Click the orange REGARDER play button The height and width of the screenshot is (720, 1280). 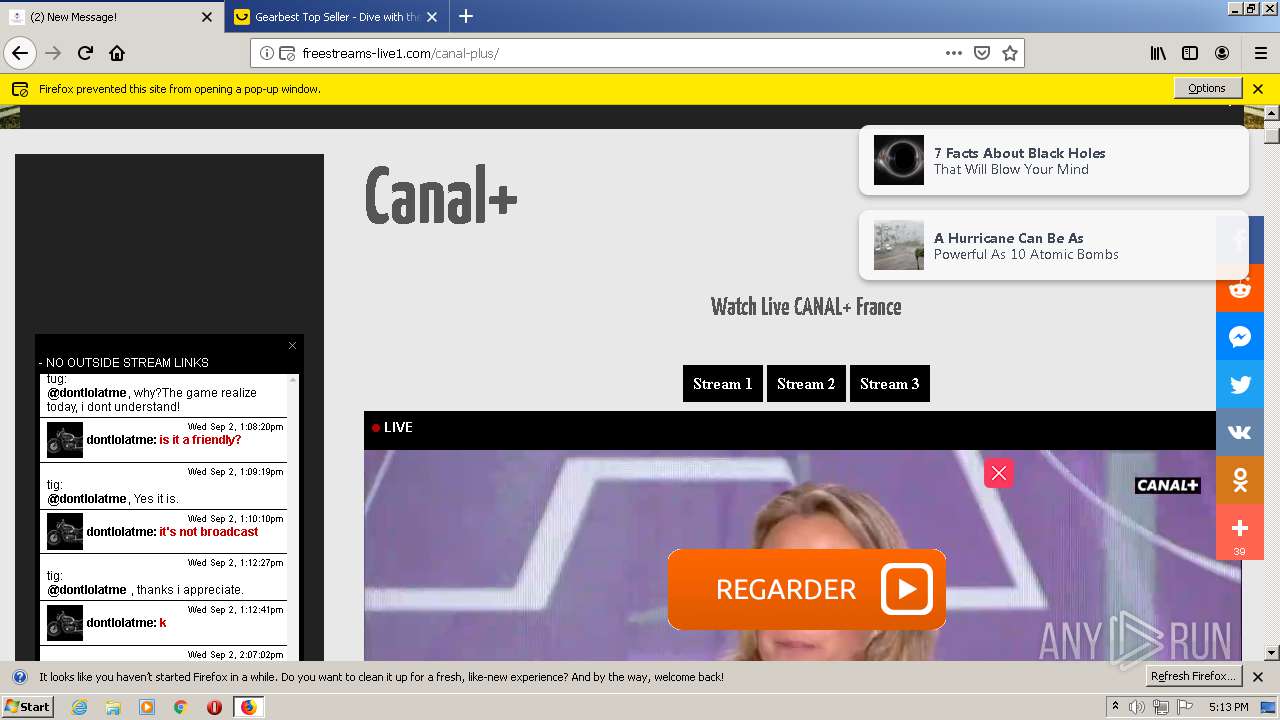(807, 589)
